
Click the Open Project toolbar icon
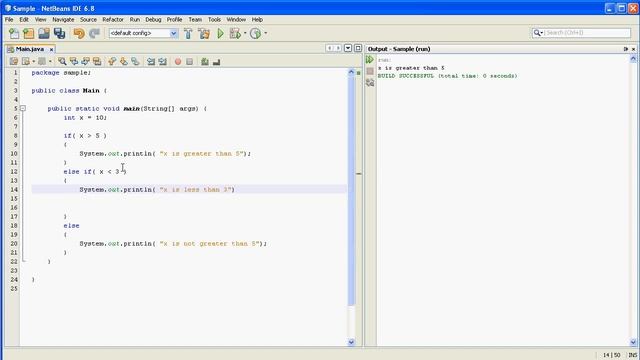tap(44, 33)
